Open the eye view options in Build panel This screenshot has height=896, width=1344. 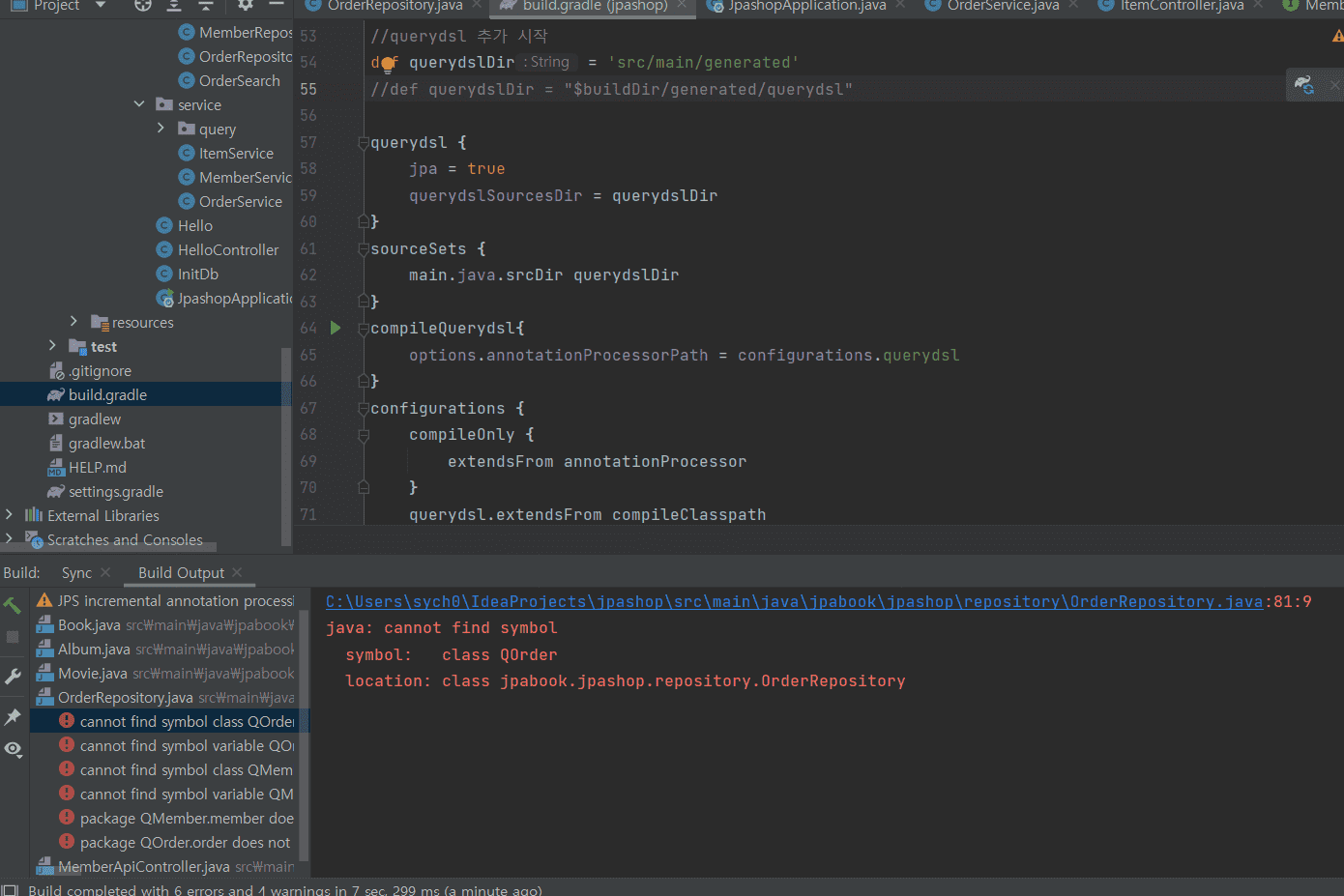pyautogui.click(x=13, y=749)
